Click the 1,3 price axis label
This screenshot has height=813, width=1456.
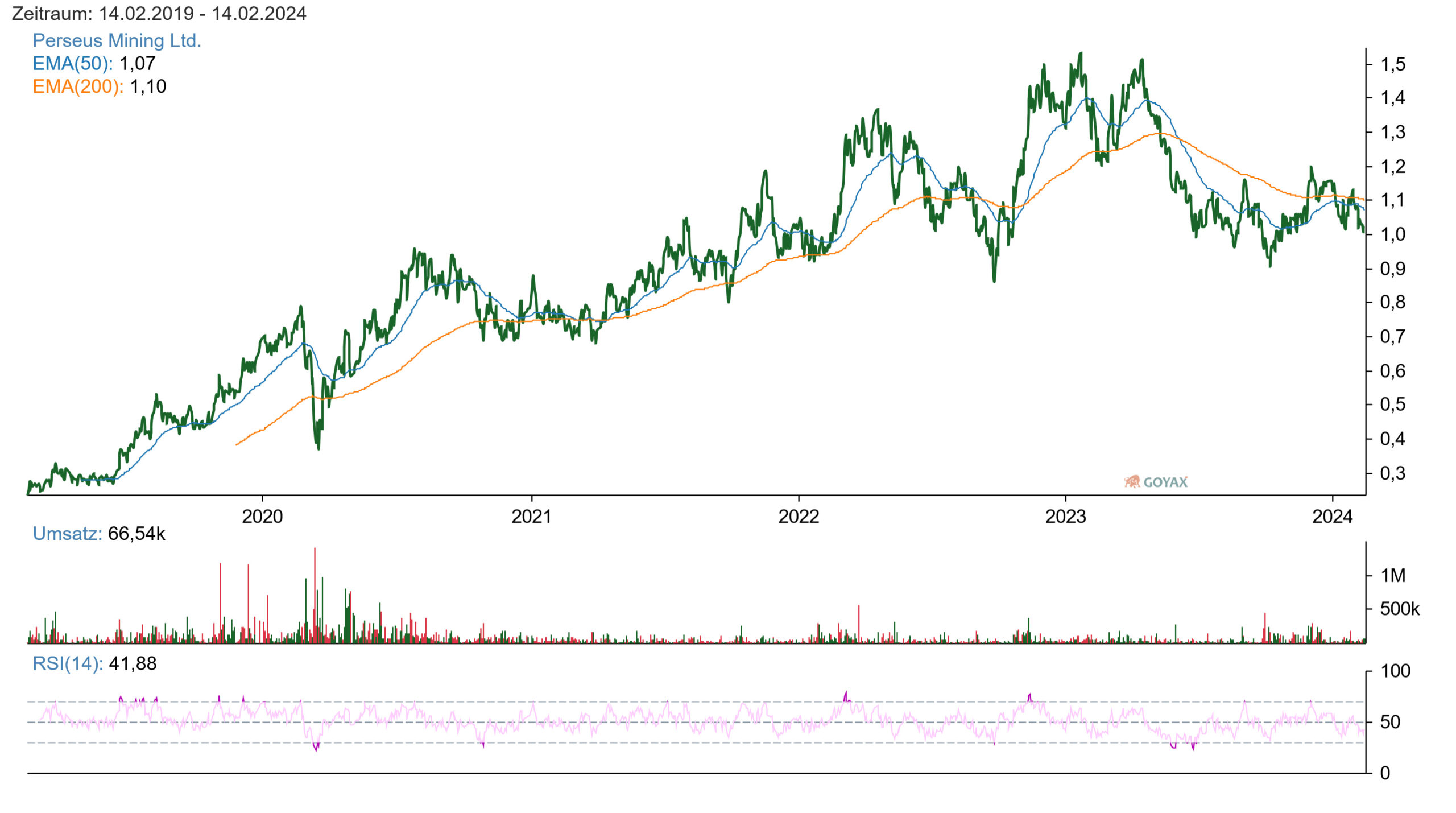coord(1393,132)
